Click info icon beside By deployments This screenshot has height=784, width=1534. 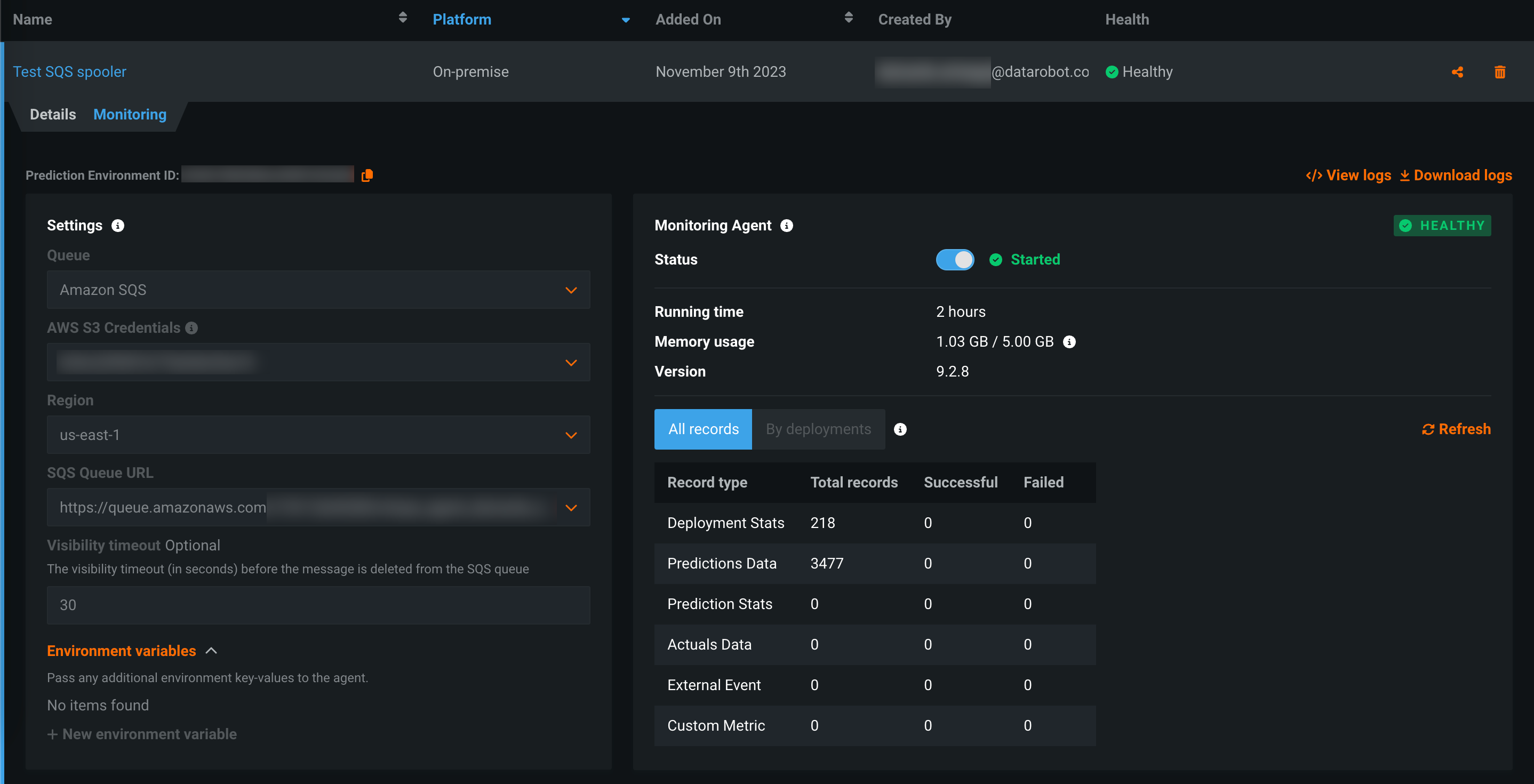(900, 429)
